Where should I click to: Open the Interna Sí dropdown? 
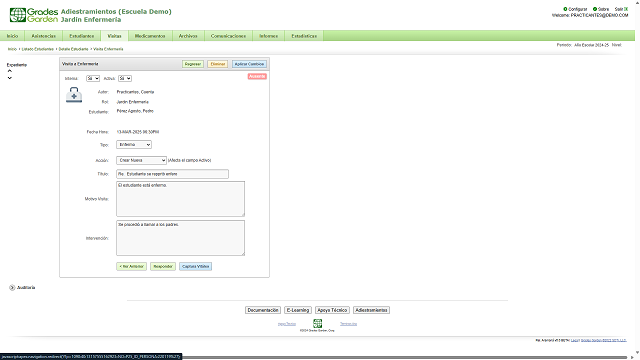(93, 78)
